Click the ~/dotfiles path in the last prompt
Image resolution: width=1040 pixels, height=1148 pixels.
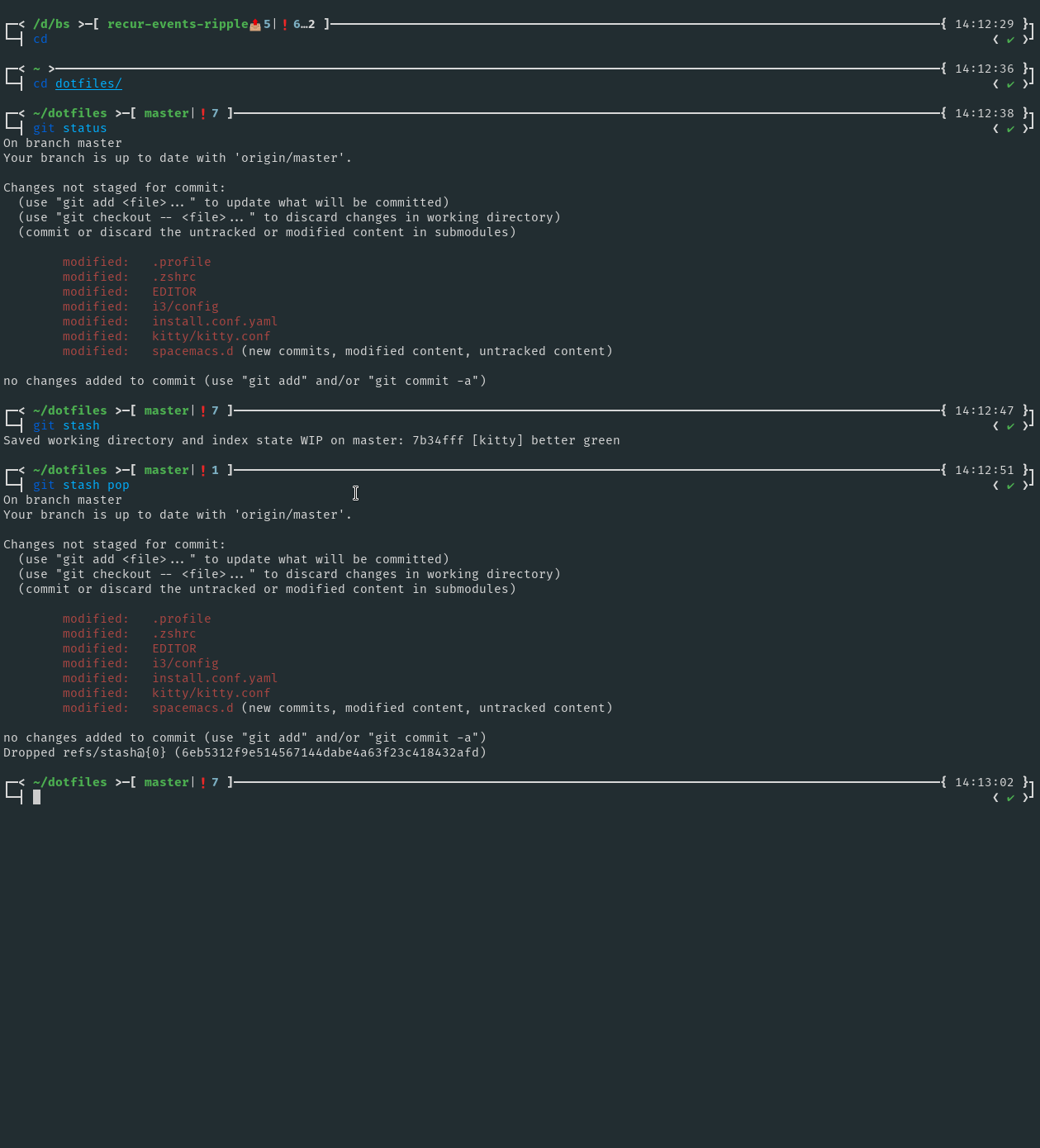70,782
